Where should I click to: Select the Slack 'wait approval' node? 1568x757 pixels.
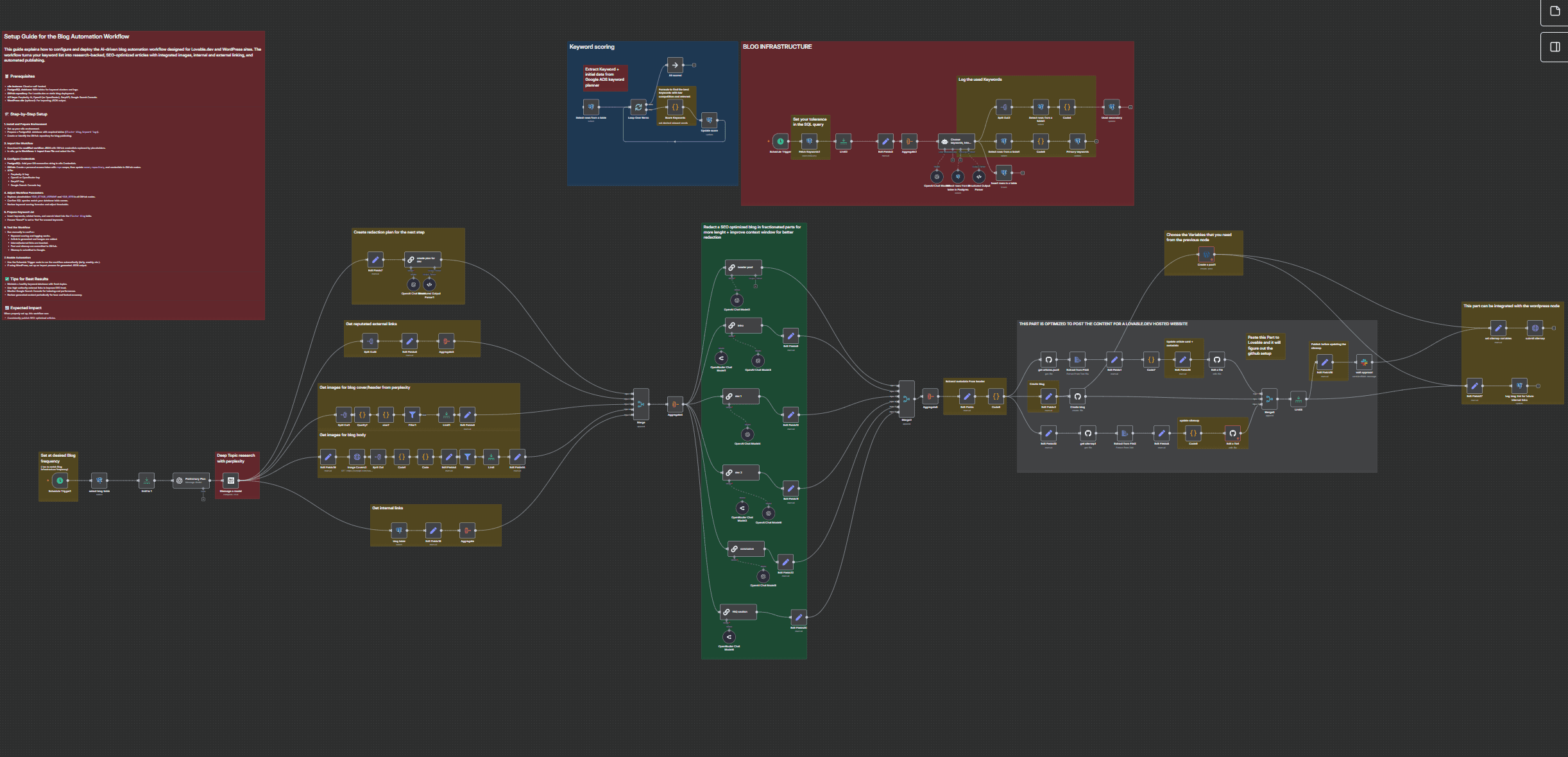[x=1364, y=362]
